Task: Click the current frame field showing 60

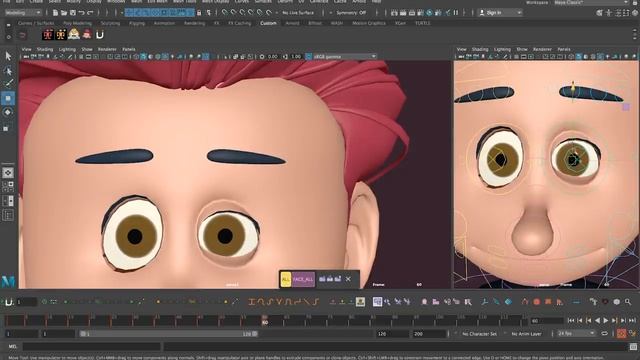Action: (546, 321)
